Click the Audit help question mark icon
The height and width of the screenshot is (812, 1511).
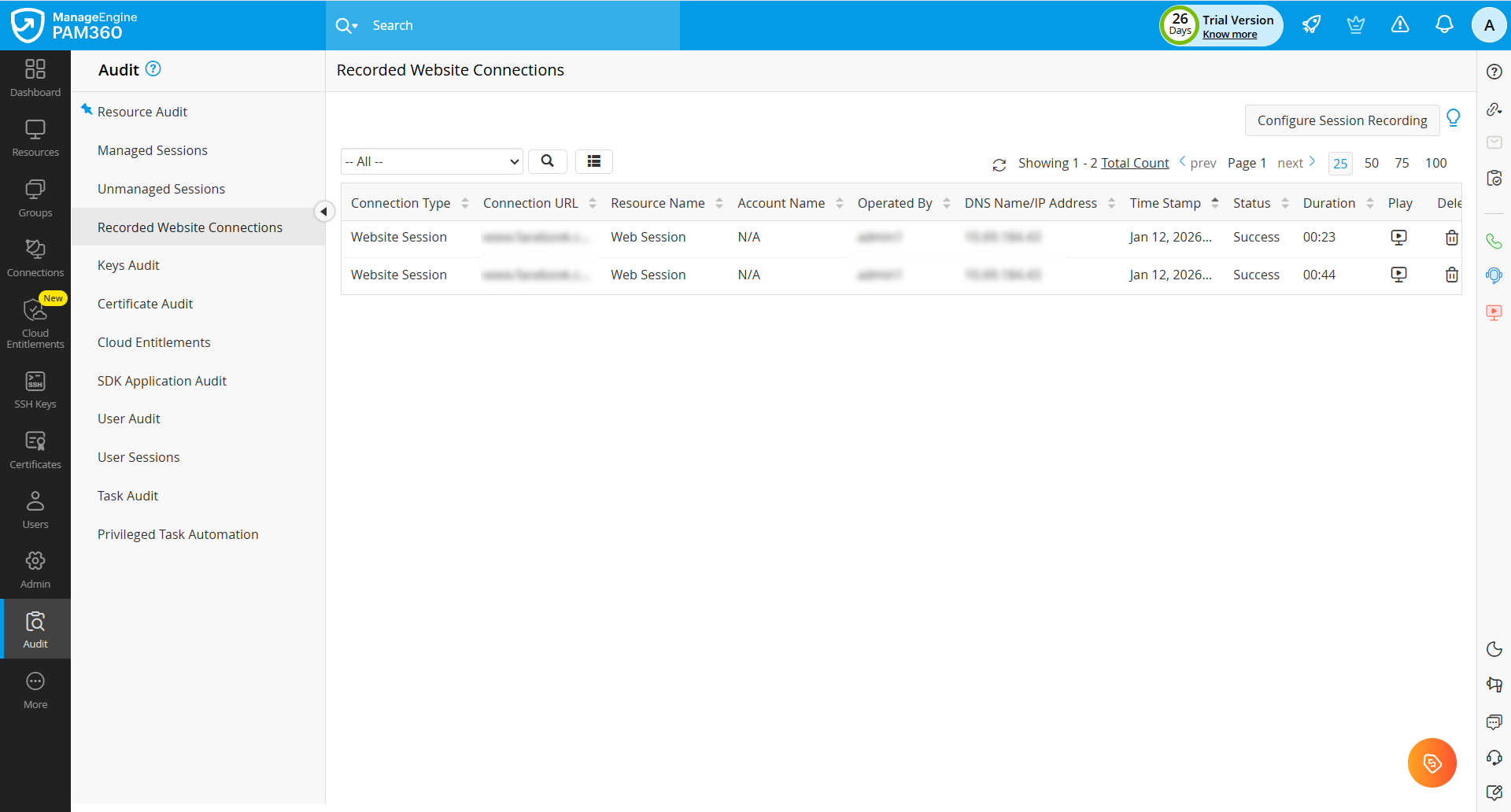click(x=153, y=69)
